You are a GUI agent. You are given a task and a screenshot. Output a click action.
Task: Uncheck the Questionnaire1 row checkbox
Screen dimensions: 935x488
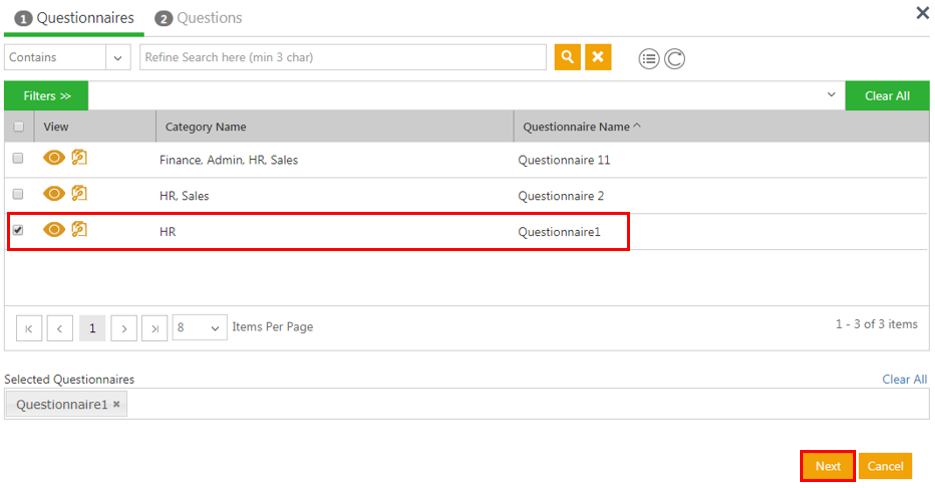click(x=18, y=230)
